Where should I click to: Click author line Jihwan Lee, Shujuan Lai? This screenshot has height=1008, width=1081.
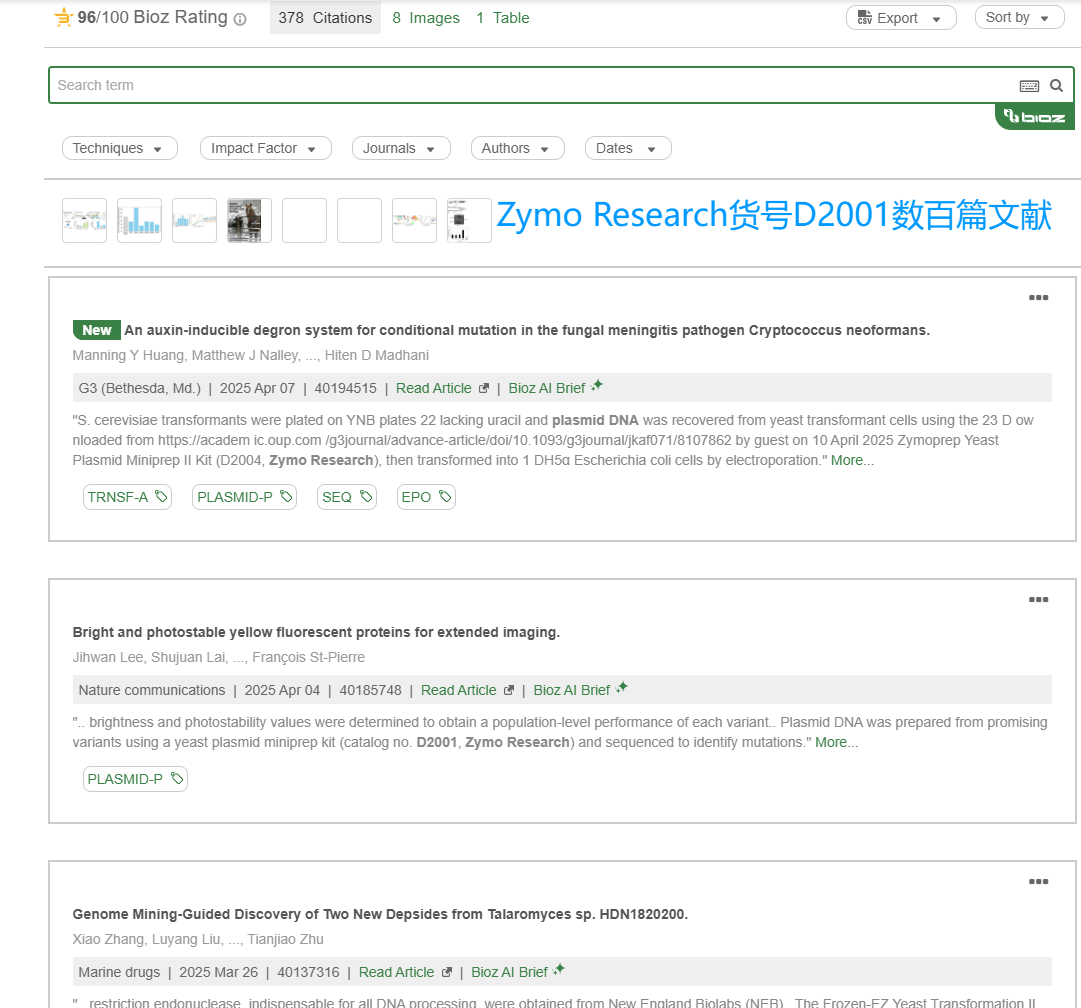219,657
